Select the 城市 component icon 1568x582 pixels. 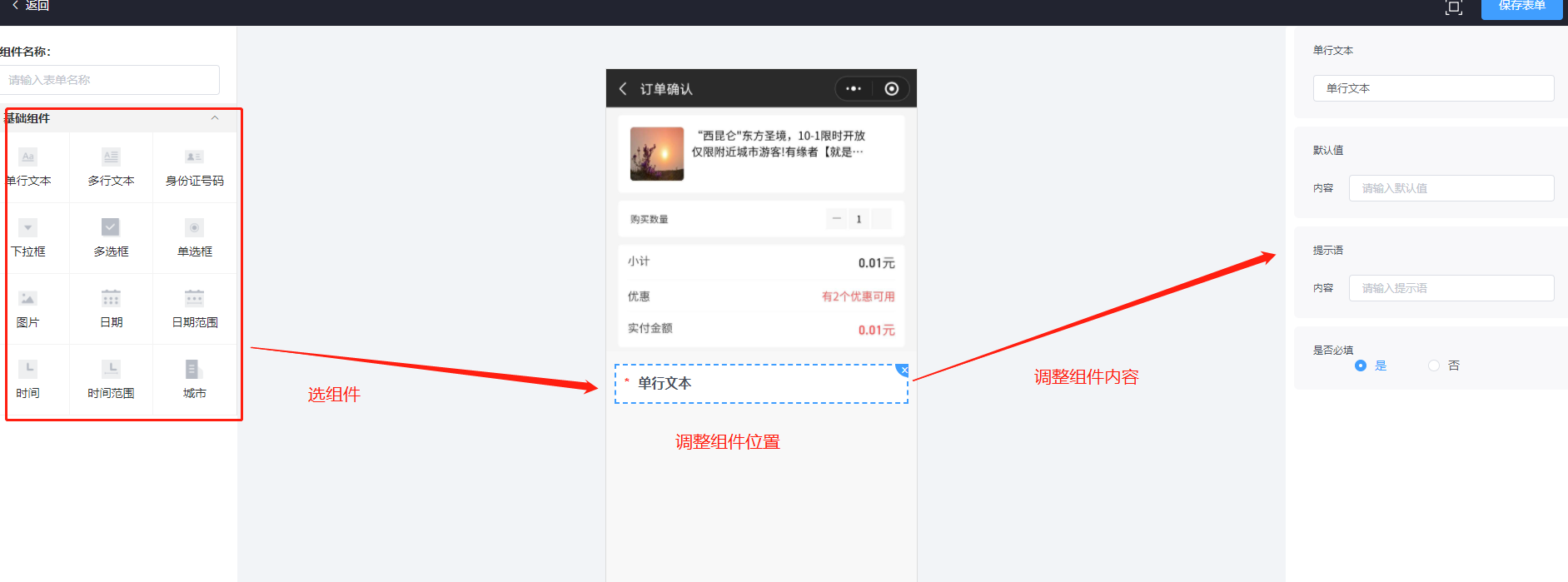point(194,369)
